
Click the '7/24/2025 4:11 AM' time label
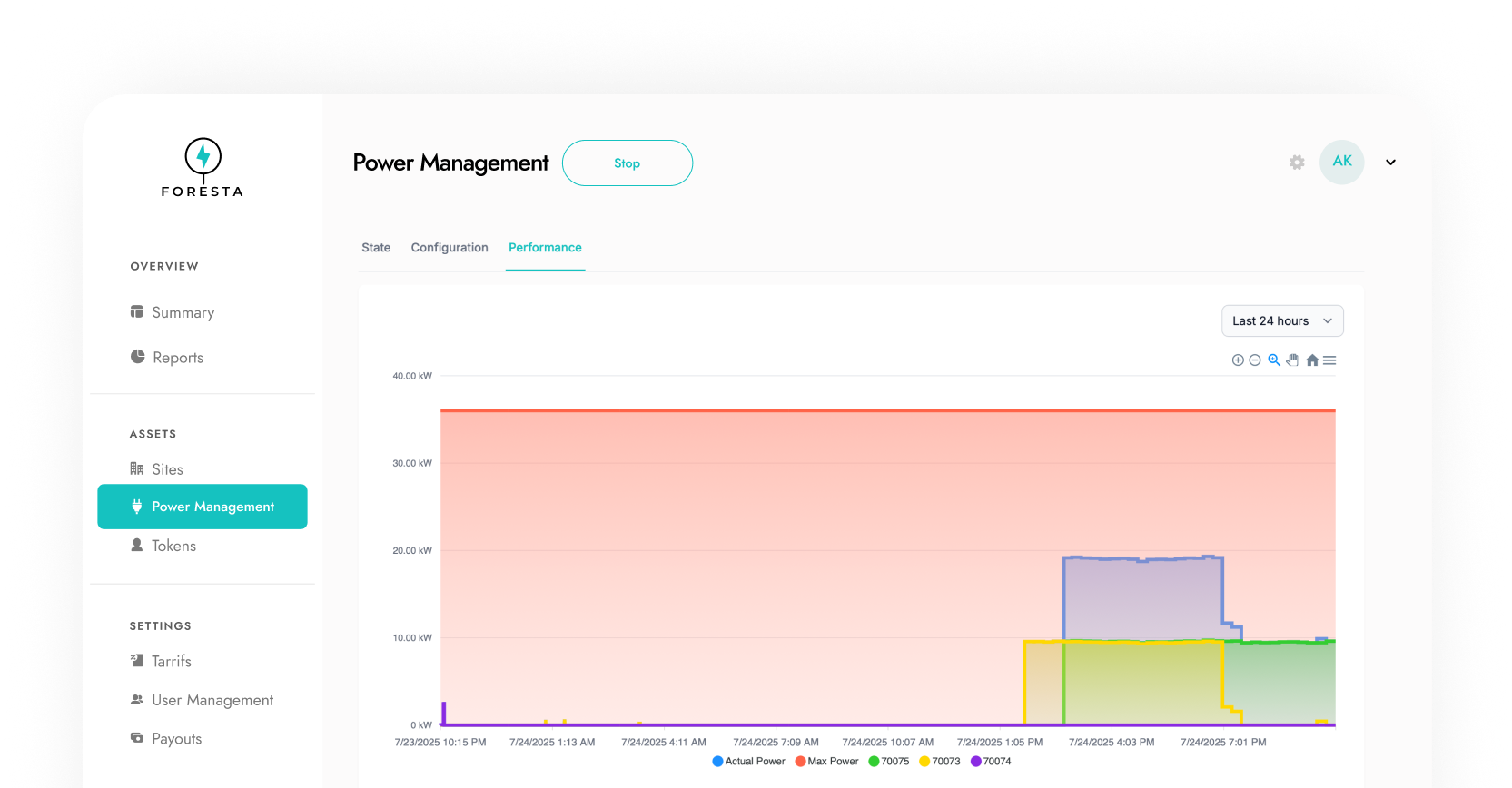[x=664, y=743]
